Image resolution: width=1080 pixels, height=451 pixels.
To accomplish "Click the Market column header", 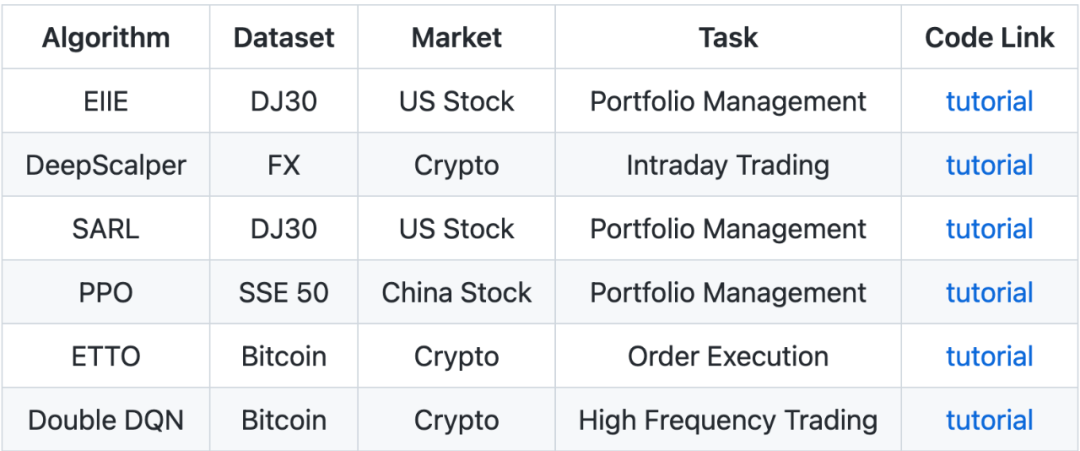I will tap(456, 38).
